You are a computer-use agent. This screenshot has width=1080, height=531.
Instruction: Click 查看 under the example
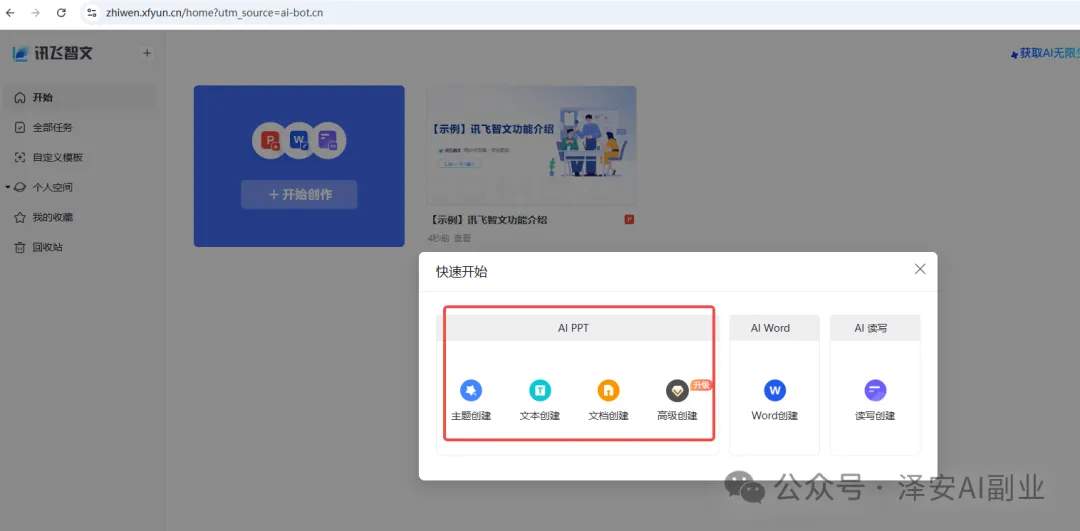coord(462,238)
